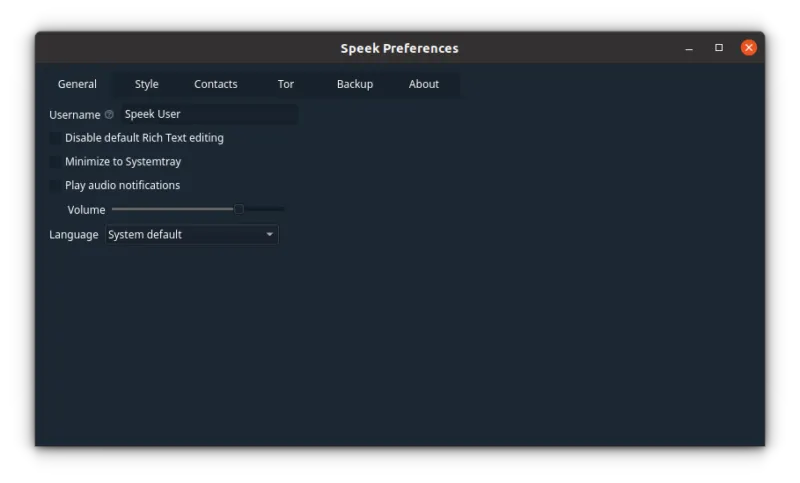
Task: Close the Speek Preferences window
Action: [748, 48]
